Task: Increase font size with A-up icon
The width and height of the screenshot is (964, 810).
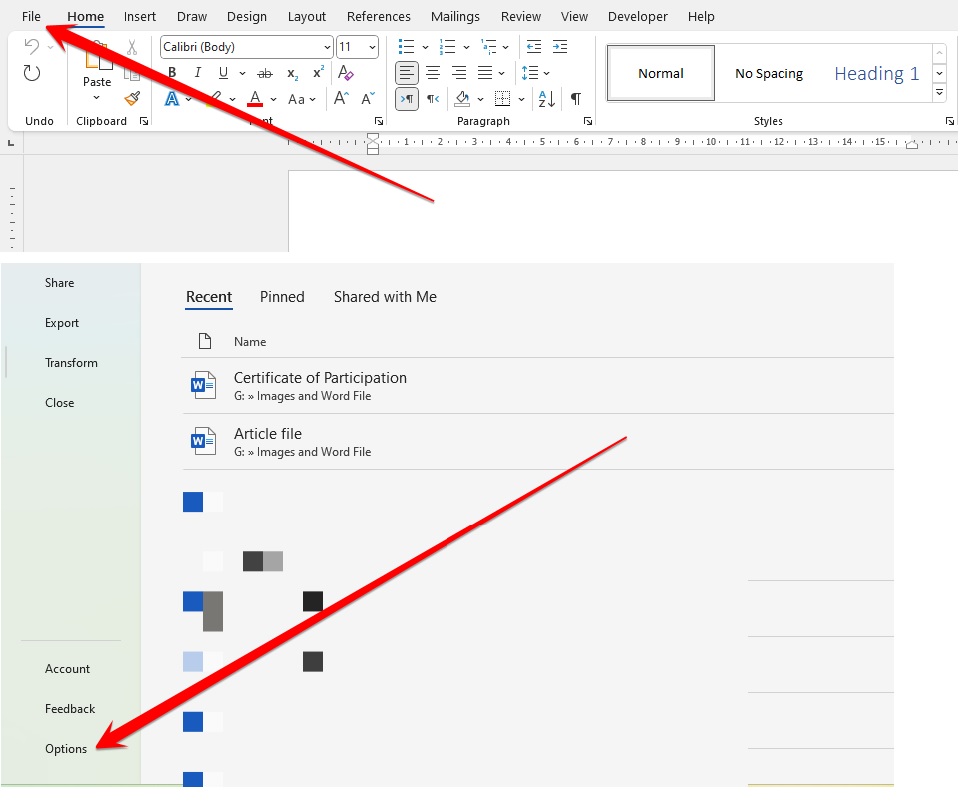Action: (341, 98)
